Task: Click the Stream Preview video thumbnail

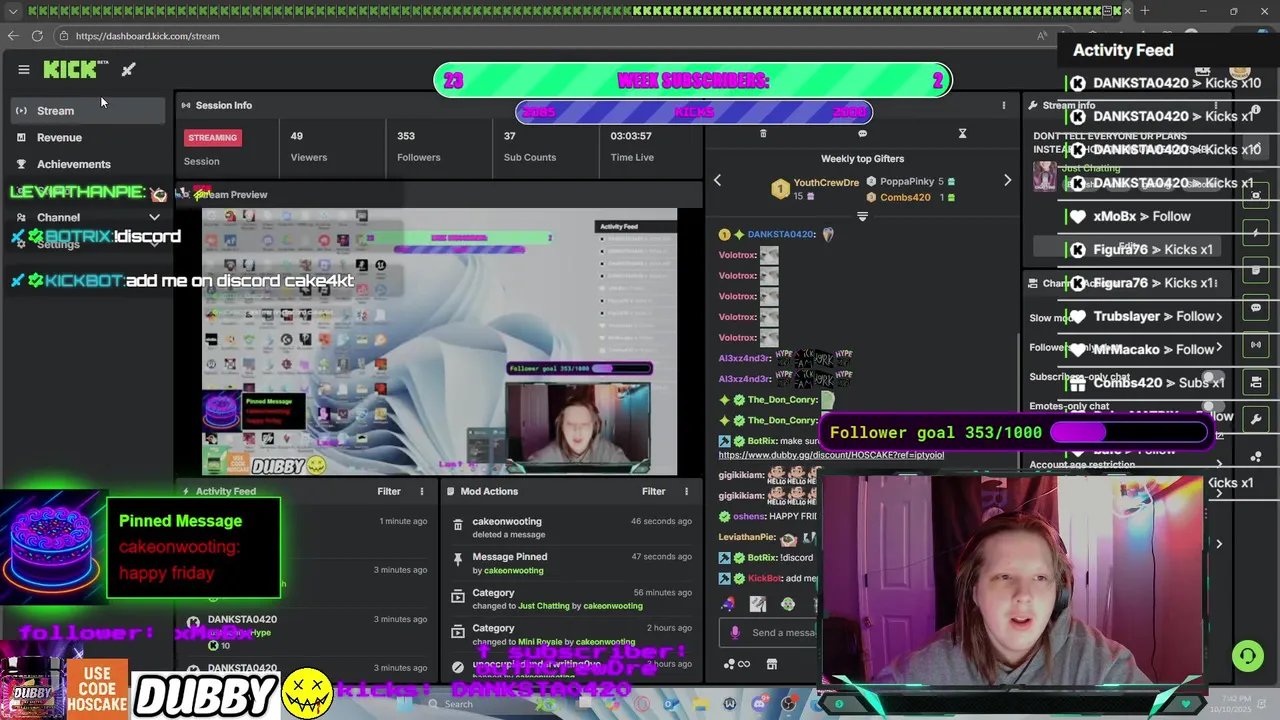Action: coord(439,341)
